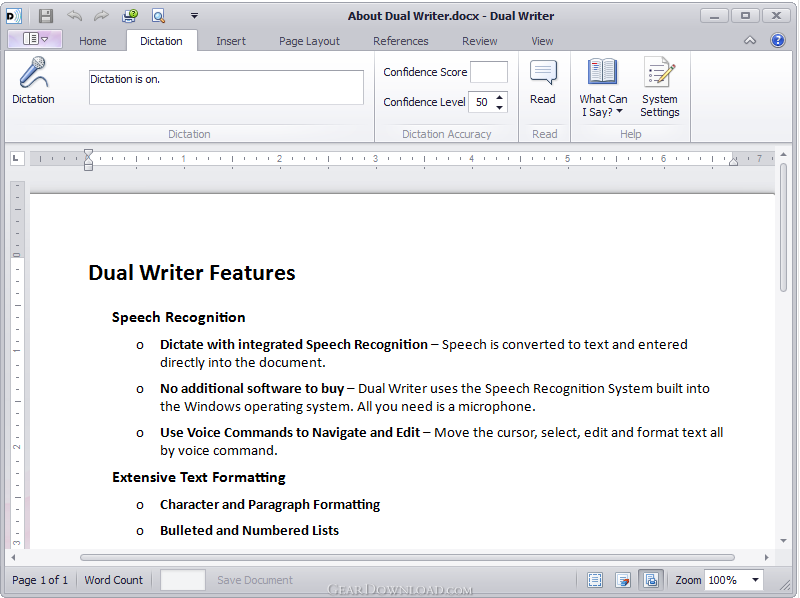
Task: Open Help with the blue question mark icon
Action: 778,40
